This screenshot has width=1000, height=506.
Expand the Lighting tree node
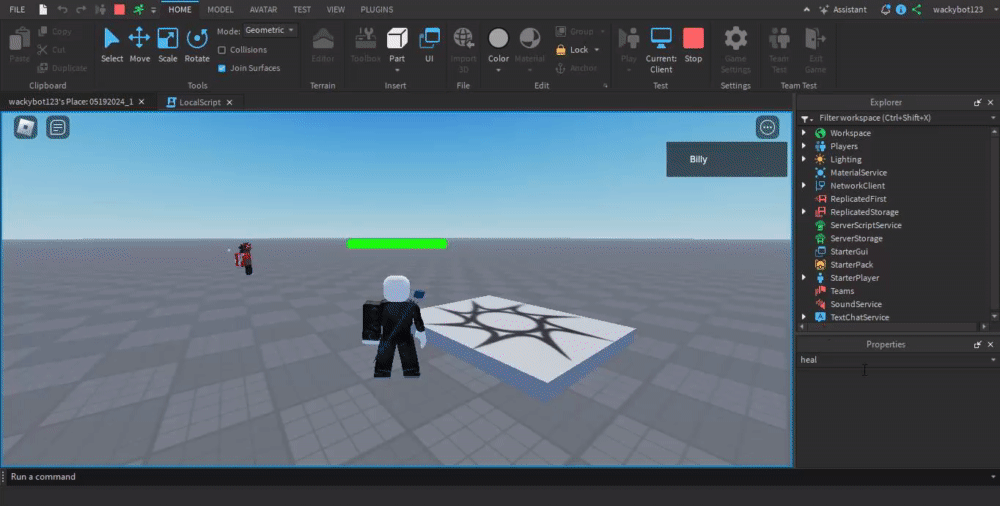click(x=804, y=160)
